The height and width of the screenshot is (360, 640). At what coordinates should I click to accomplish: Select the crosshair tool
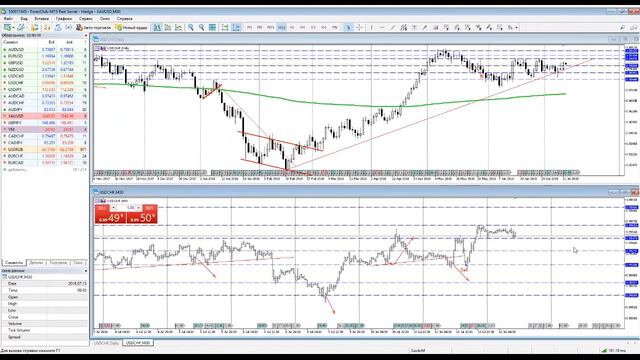click(359, 27)
